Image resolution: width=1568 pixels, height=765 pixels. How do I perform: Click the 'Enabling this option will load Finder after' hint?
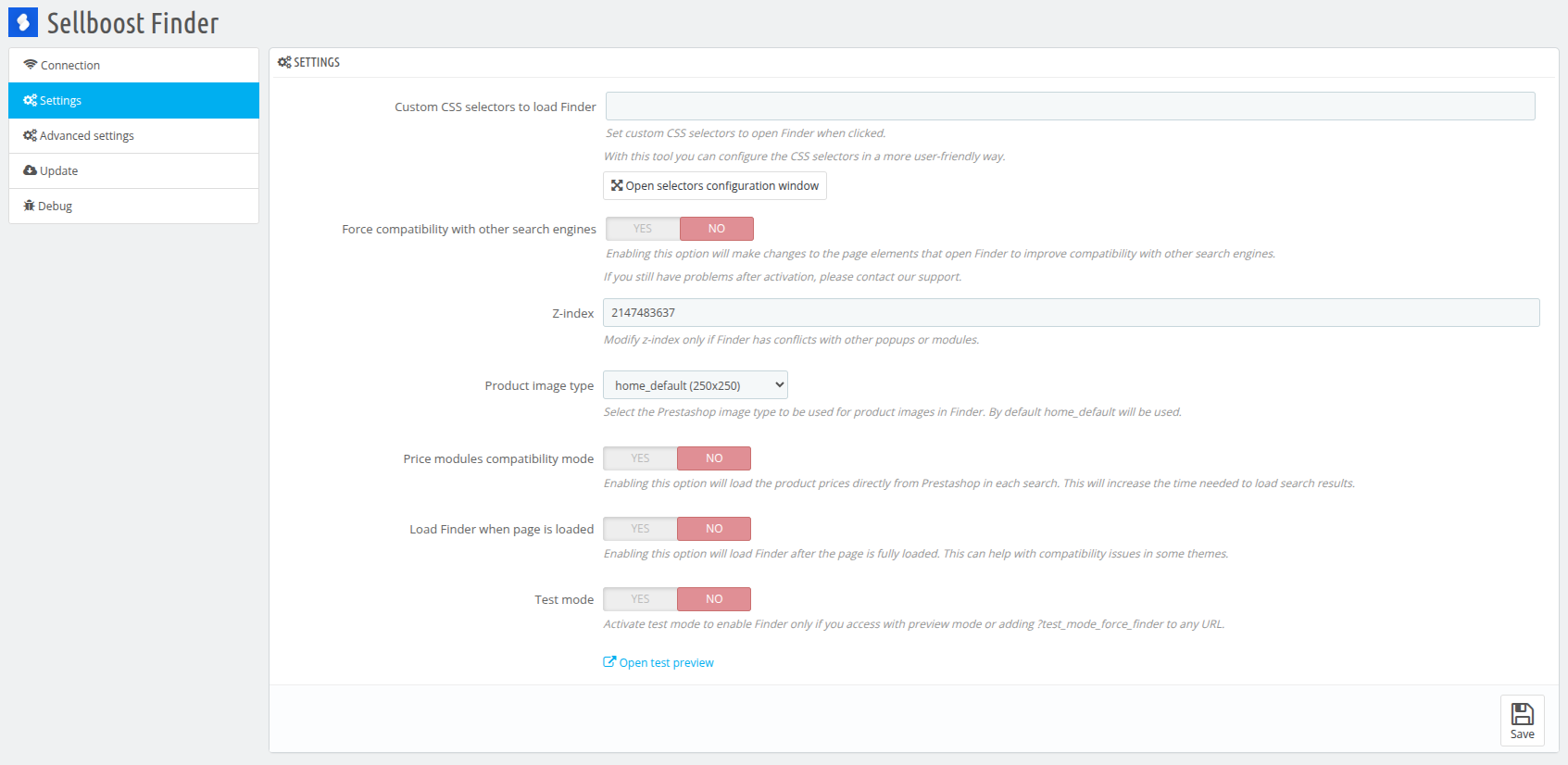916,554
